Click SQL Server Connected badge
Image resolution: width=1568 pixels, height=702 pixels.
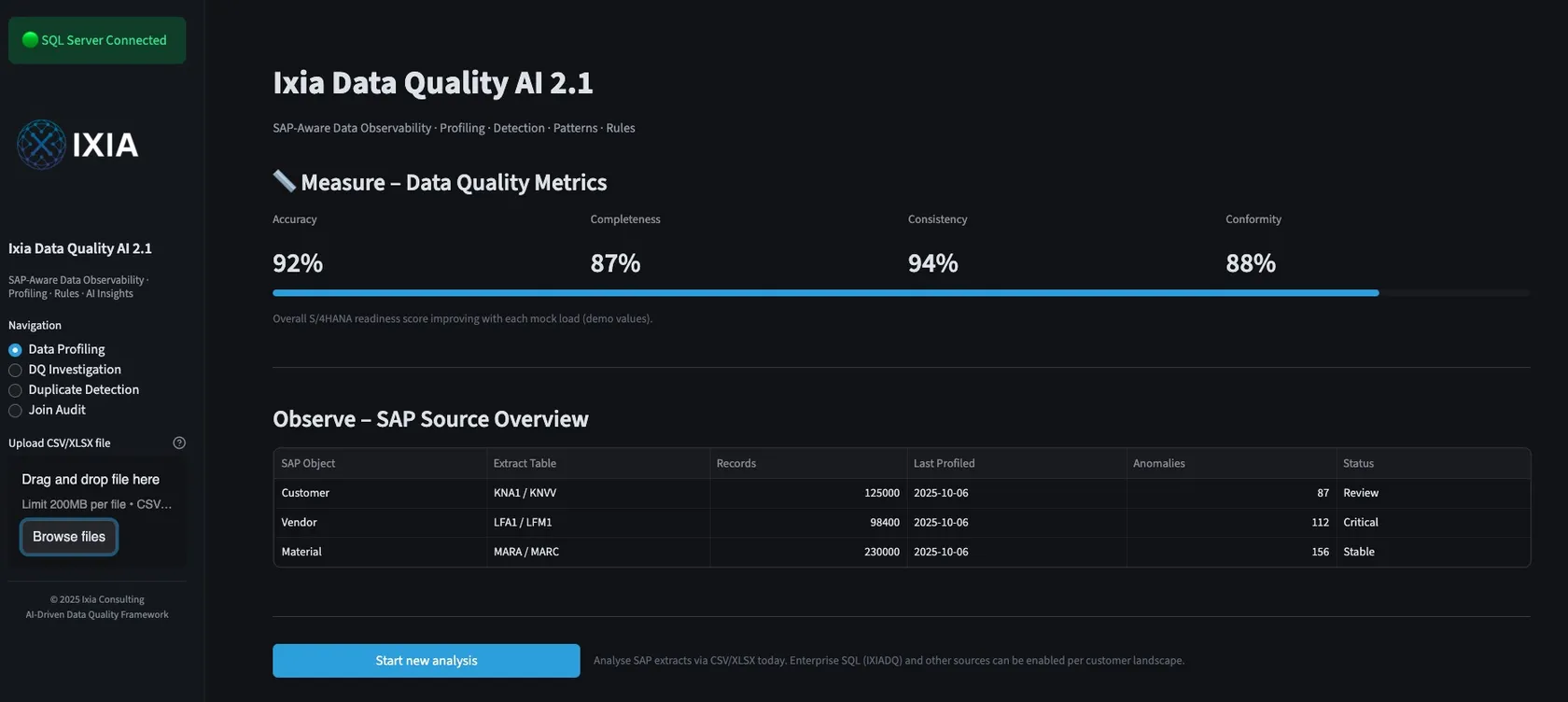coord(97,40)
